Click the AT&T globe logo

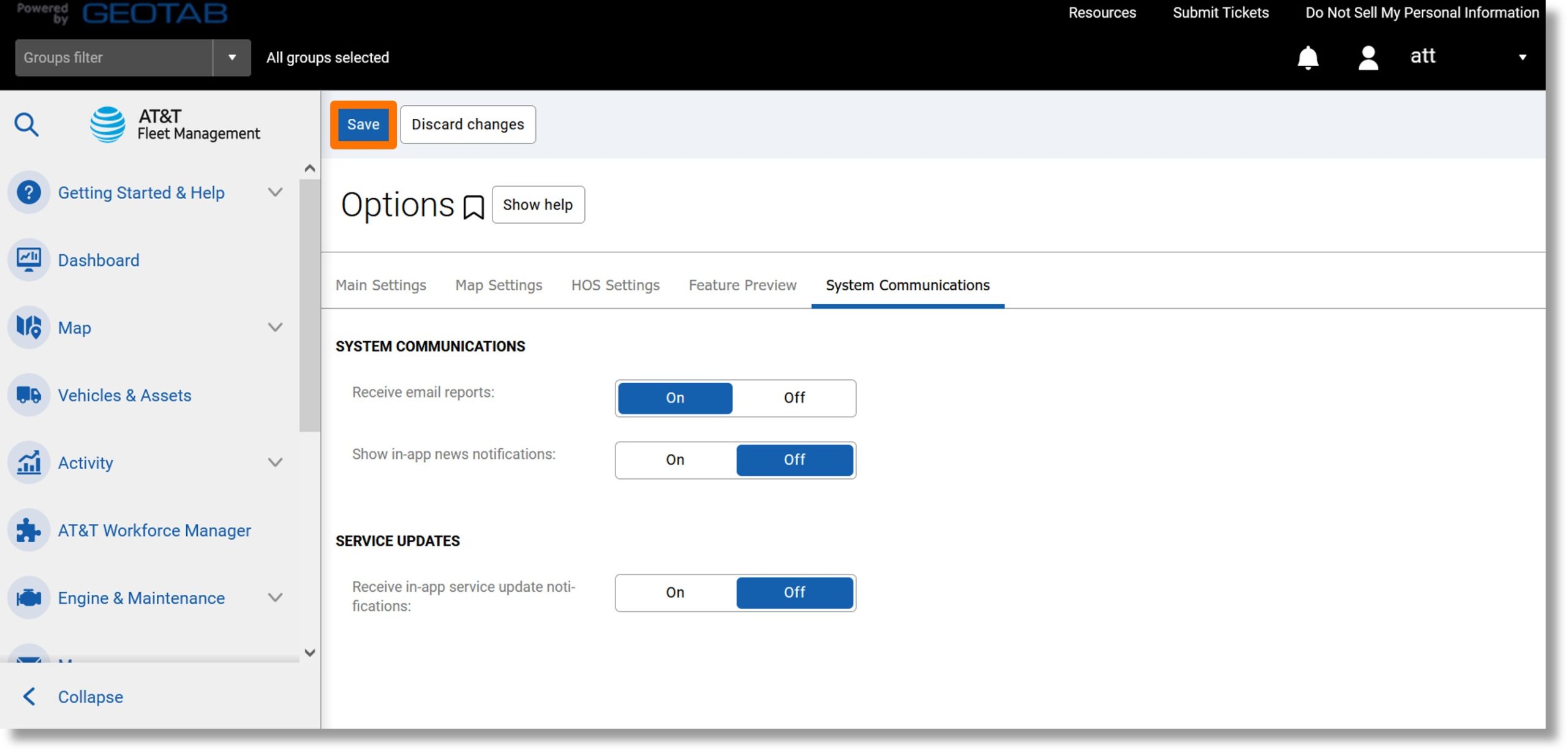[108, 124]
